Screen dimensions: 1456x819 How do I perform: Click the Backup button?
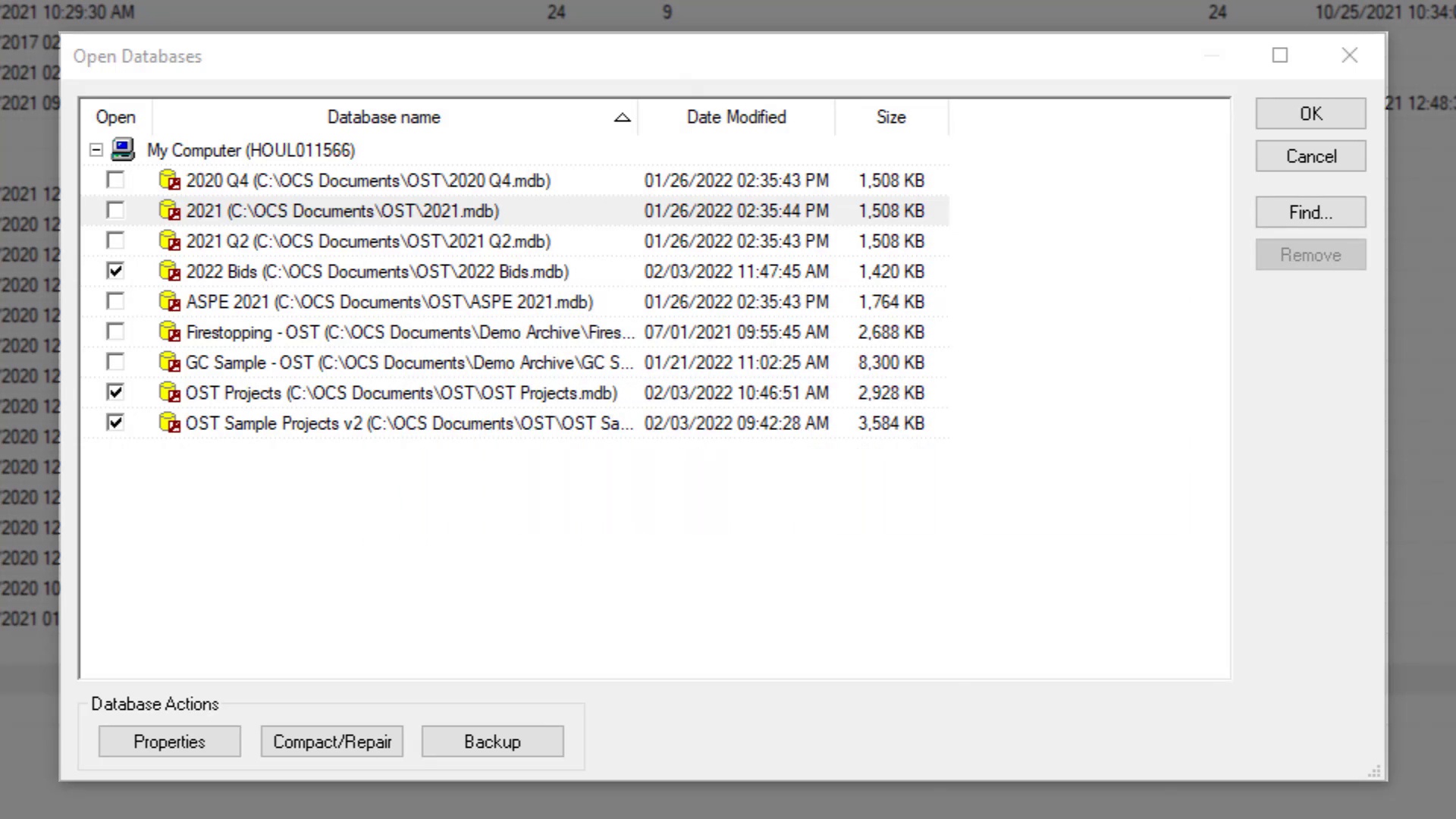click(x=492, y=742)
